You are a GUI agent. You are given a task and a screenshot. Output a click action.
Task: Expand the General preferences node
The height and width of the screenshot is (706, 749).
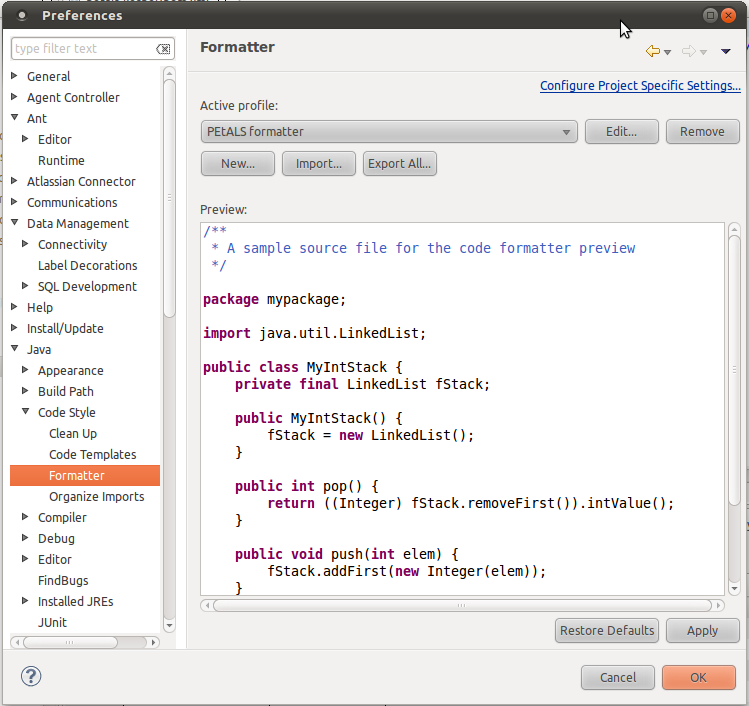(x=15, y=76)
